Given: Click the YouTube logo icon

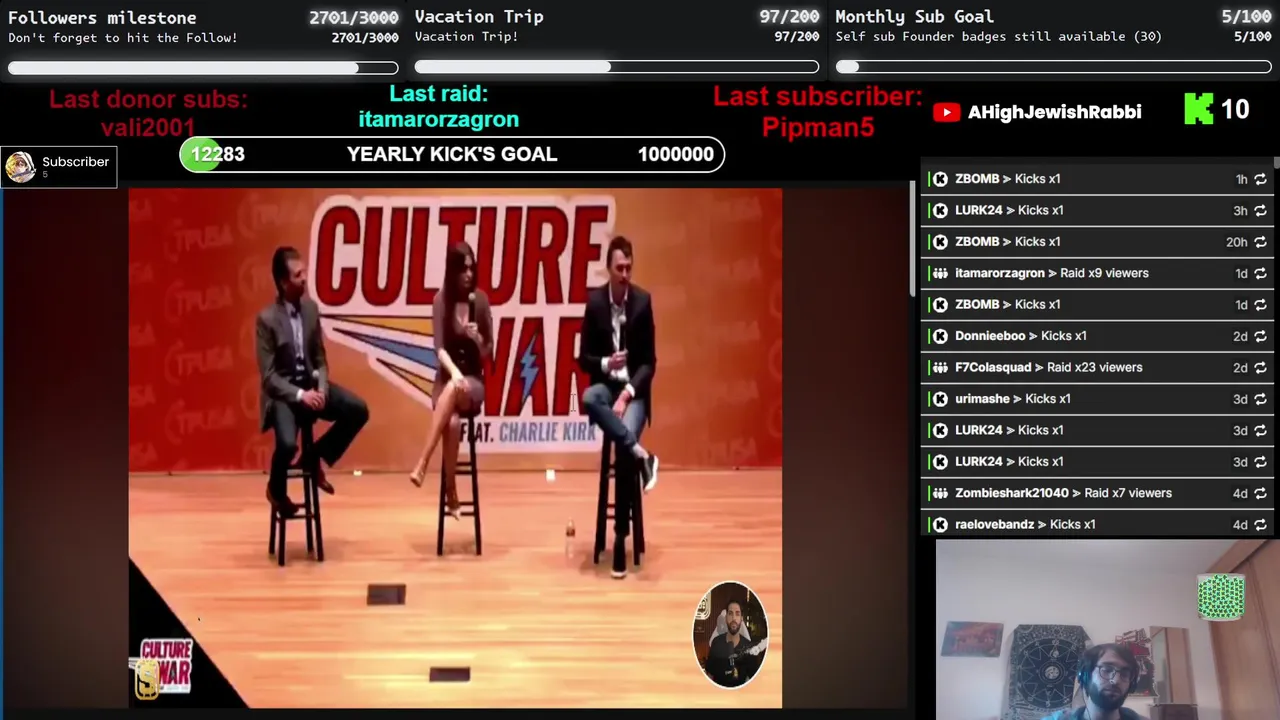Looking at the screenshot, I should (x=946, y=112).
